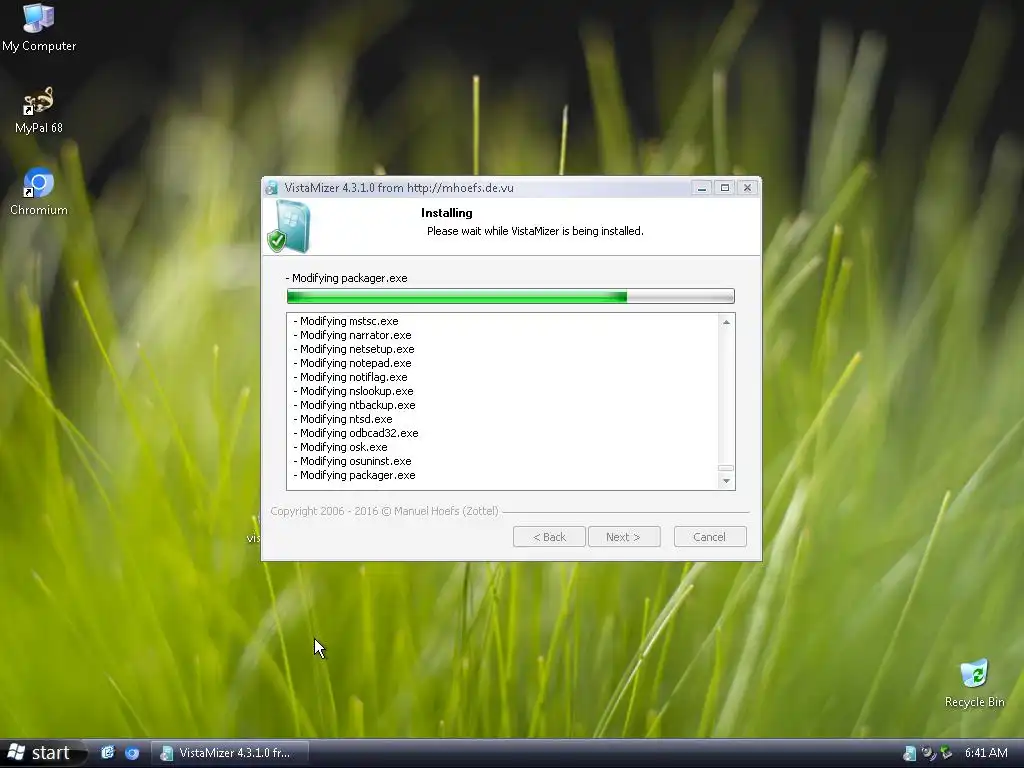Open the My Computer desktop icon
The image size is (1024, 768).
(x=39, y=27)
